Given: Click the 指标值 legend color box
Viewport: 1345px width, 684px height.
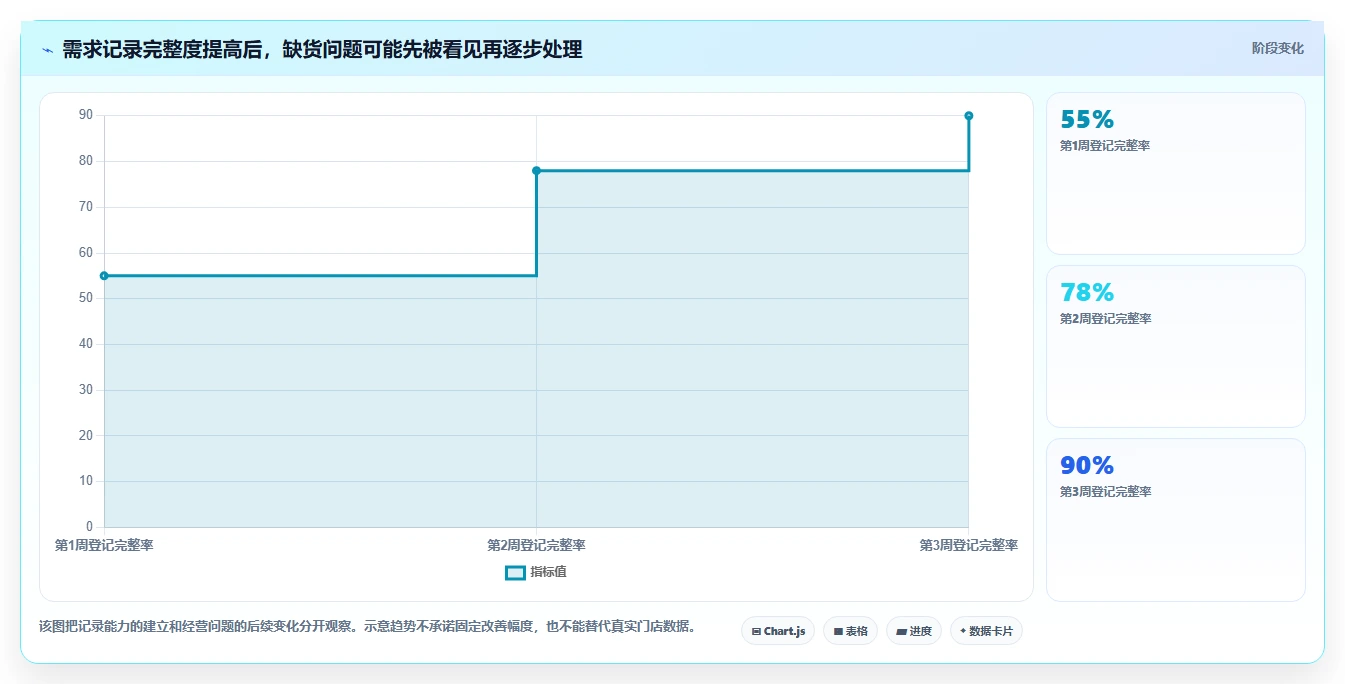Looking at the screenshot, I should click(x=515, y=573).
